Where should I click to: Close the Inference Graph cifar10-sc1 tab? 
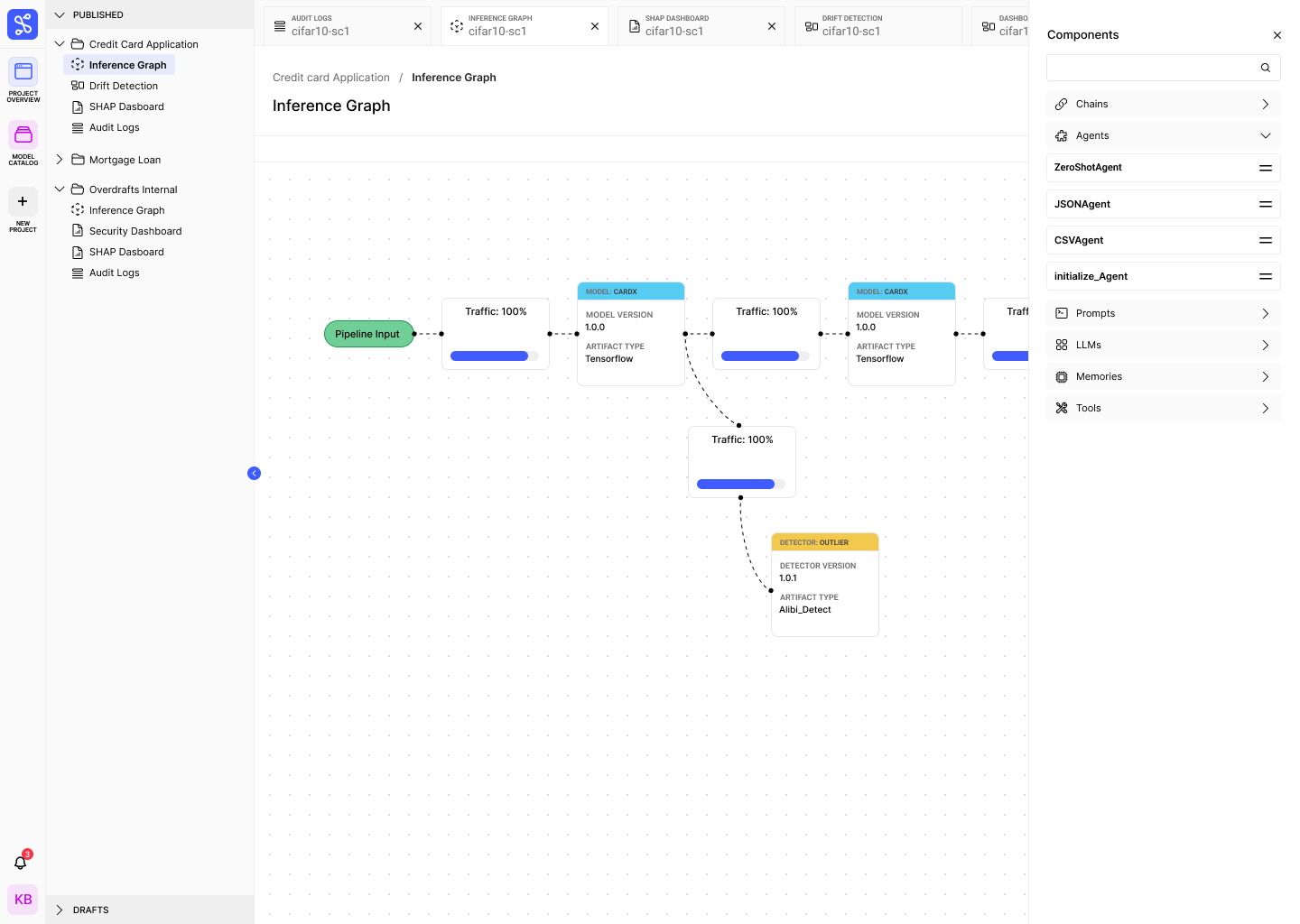595,26
